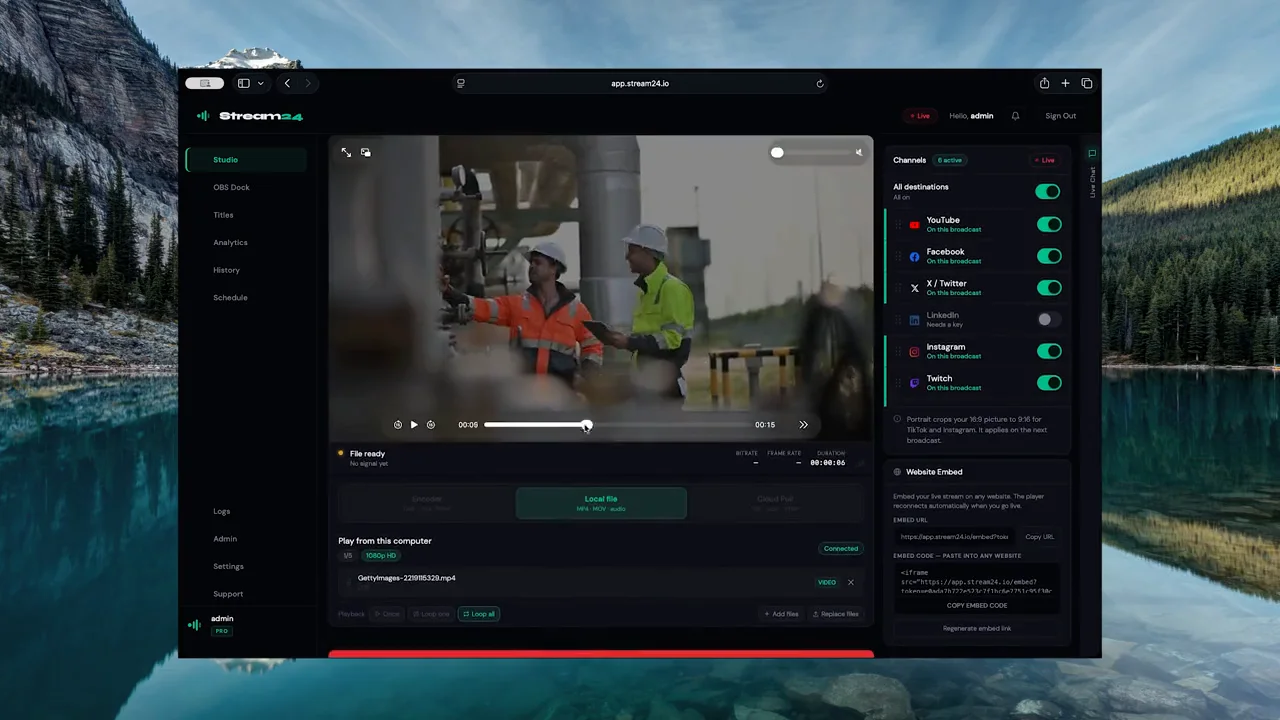Toggle the browser sidebar

(x=243, y=84)
